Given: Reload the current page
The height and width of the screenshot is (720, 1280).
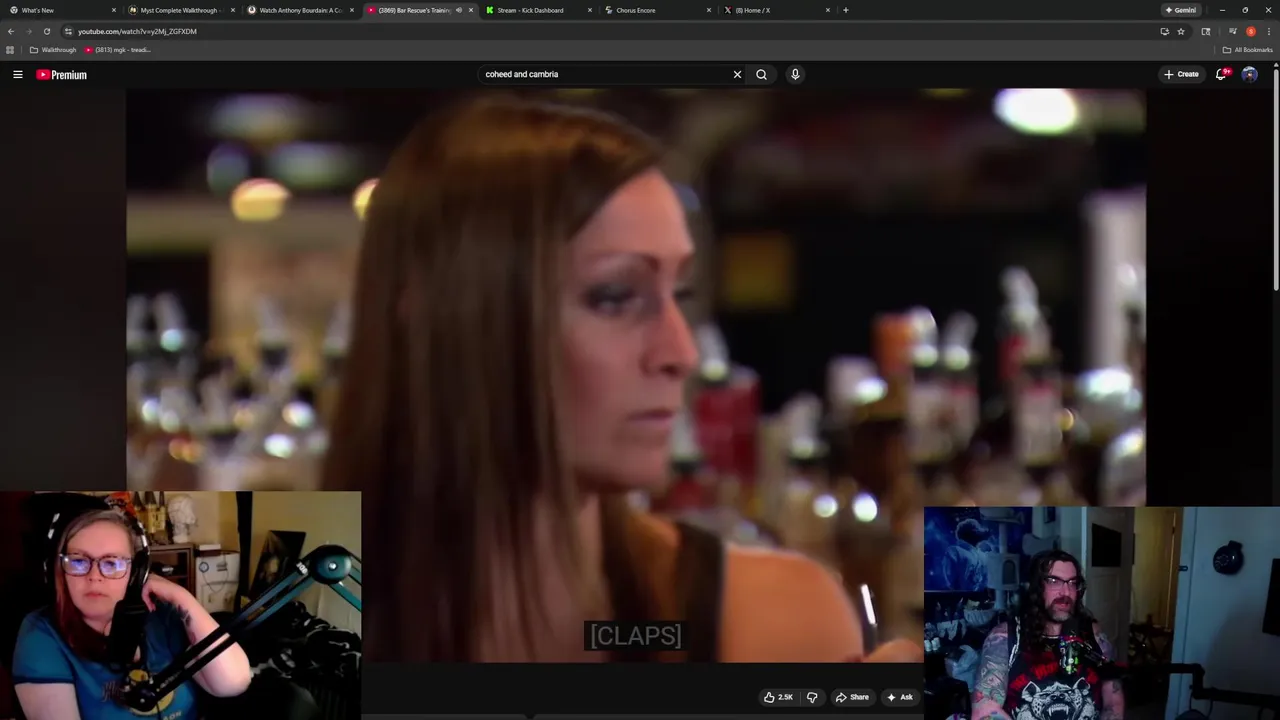Looking at the screenshot, I should (x=46, y=31).
